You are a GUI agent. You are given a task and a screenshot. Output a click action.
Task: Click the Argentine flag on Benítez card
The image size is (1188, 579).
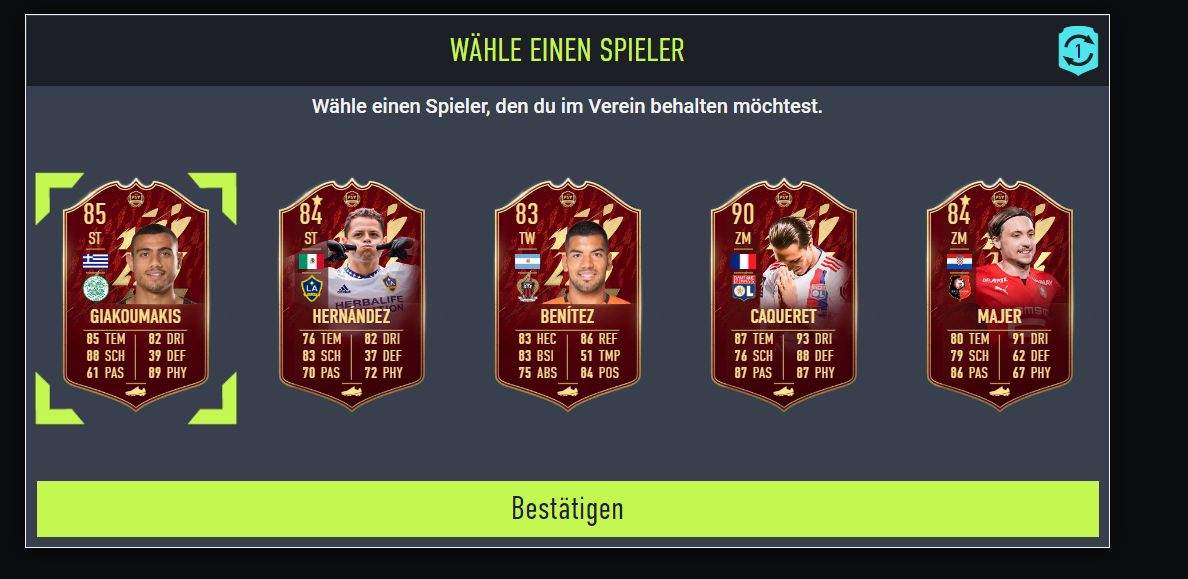(527, 261)
